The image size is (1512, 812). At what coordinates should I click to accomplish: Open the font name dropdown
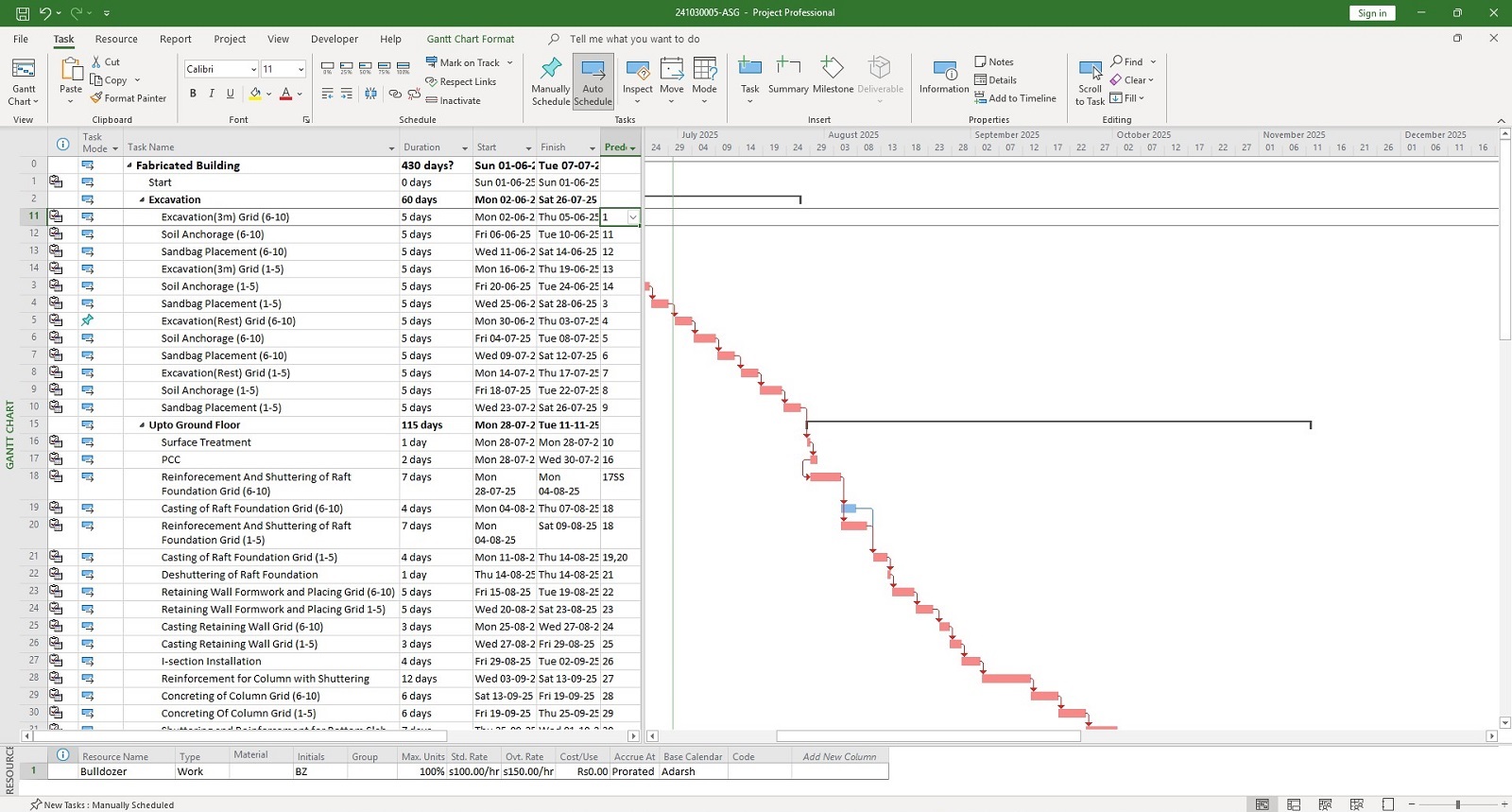253,69
